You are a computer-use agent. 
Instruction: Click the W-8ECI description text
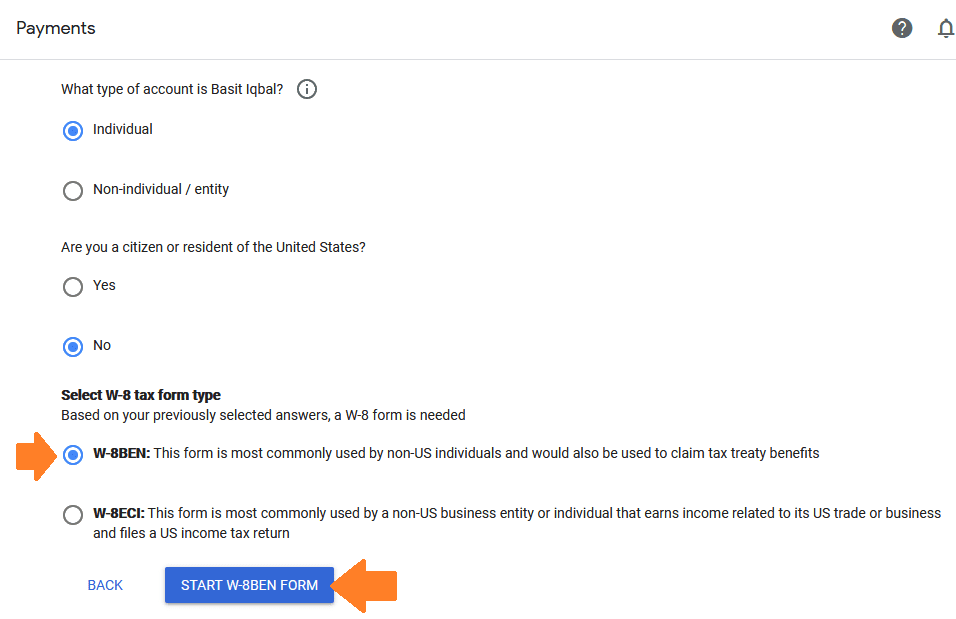coord(517,523)
